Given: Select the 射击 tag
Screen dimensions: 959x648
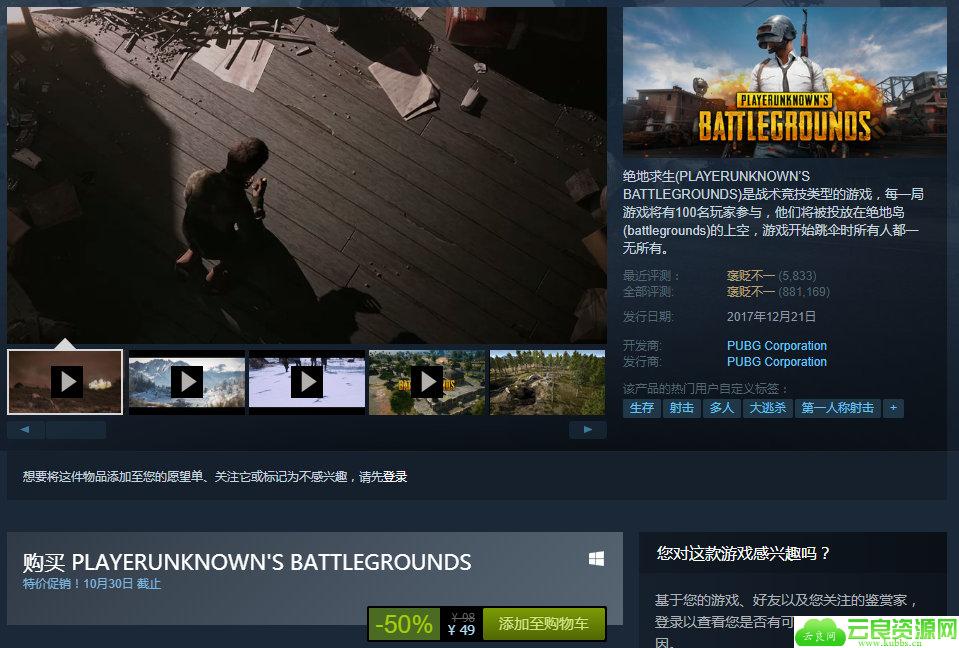Looking at the screenshot, I should [681, 408].
